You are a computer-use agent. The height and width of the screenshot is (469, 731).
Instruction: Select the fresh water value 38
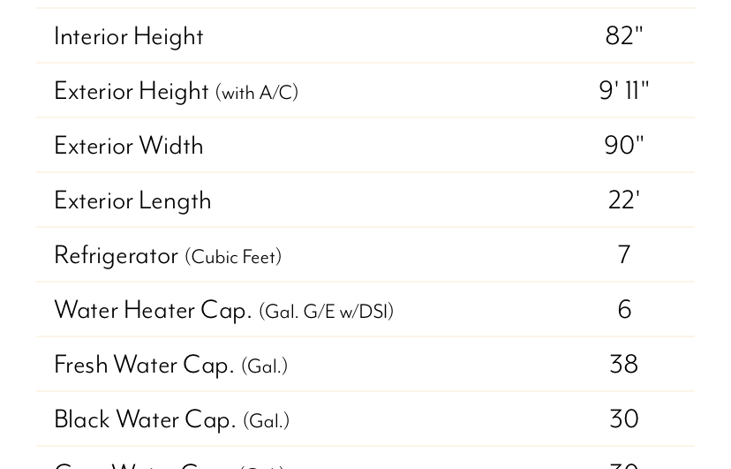tap(624, 364)
